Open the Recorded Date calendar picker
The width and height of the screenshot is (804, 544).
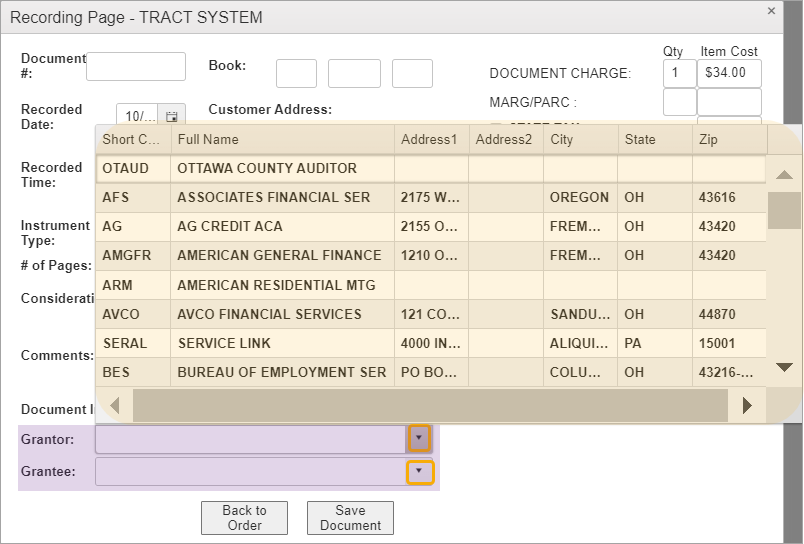coord(171,116)
